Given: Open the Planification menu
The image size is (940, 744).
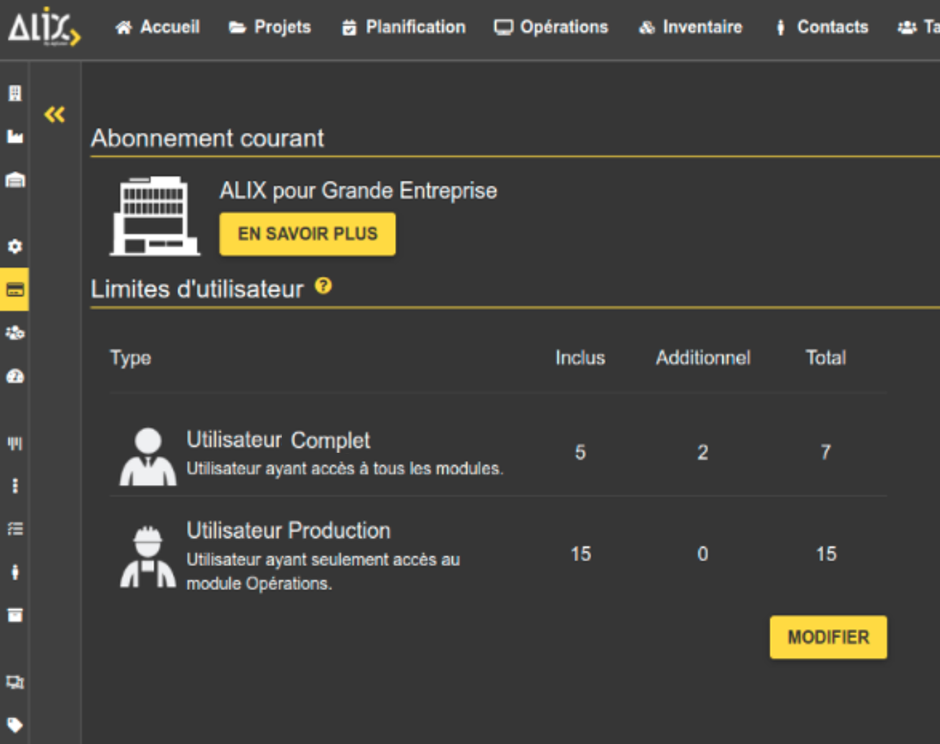Looking at the screenshot, I should (x=403, y=27).
